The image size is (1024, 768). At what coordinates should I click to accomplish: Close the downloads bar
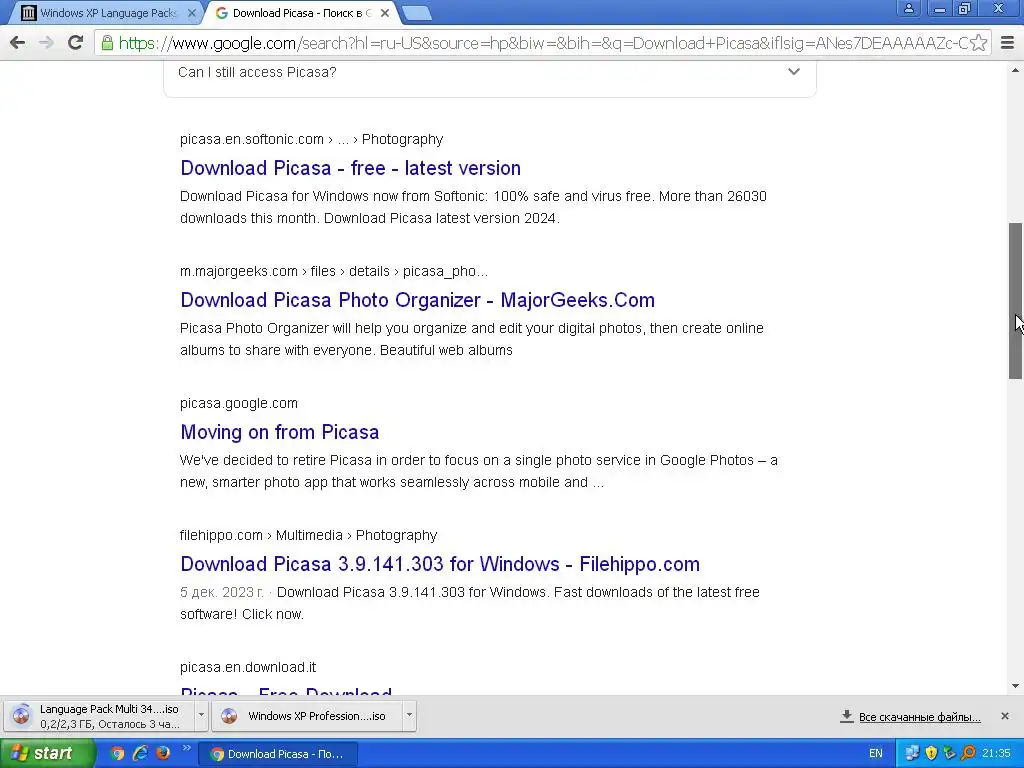coord(1004,716)
